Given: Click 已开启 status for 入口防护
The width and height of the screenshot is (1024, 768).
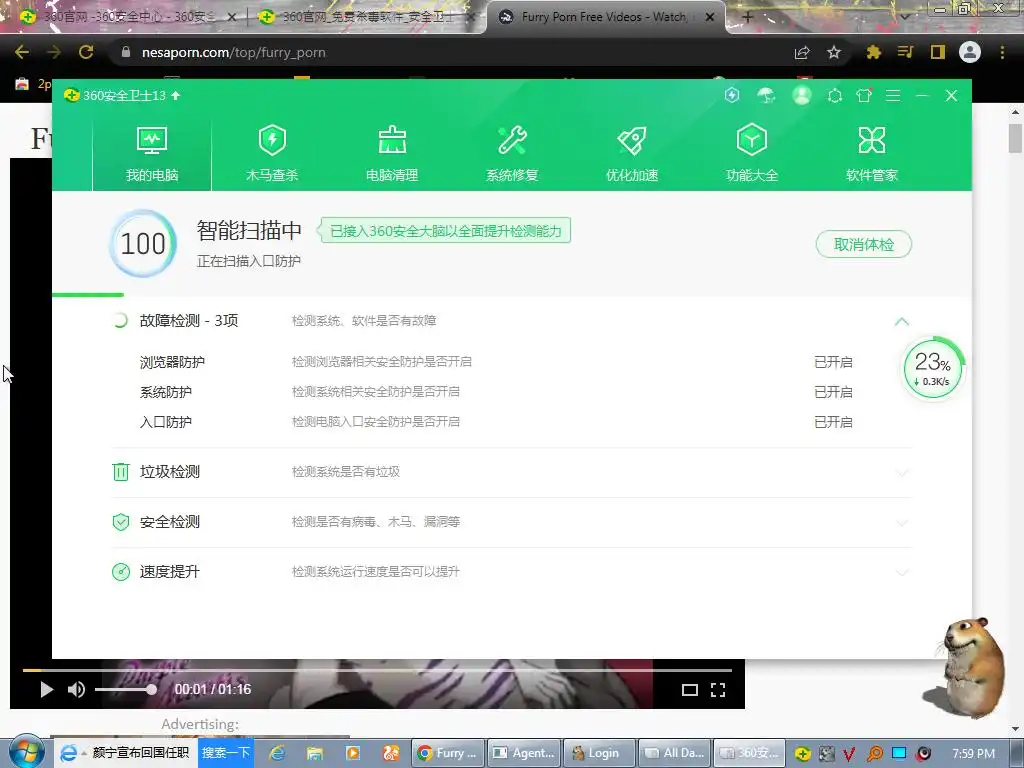Looking at the screenshot, I should pos(833,422).
